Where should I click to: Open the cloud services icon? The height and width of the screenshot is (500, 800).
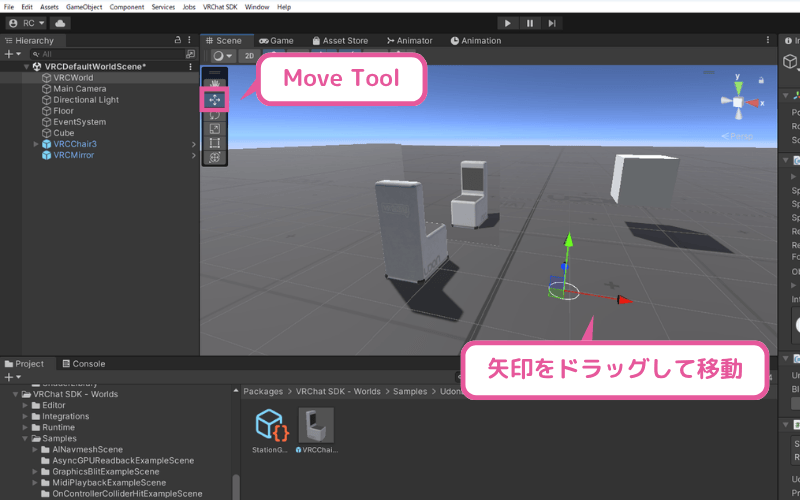tap(60, 23)
